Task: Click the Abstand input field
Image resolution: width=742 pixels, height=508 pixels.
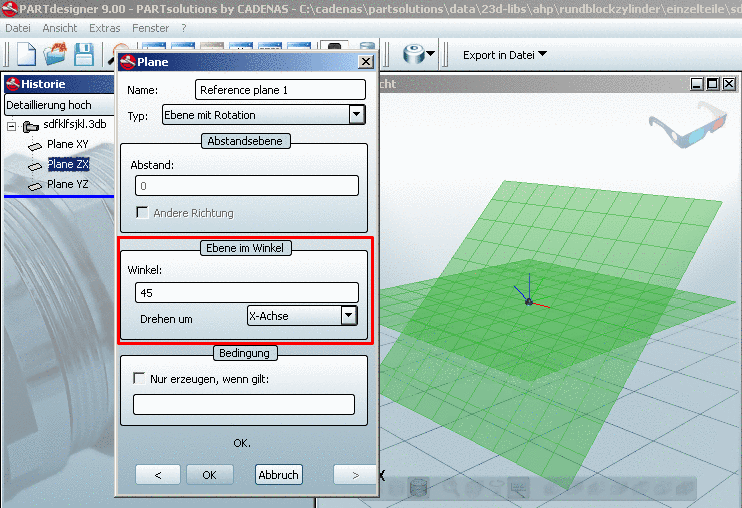Action: pyautogui.click(x=247, y=185)
